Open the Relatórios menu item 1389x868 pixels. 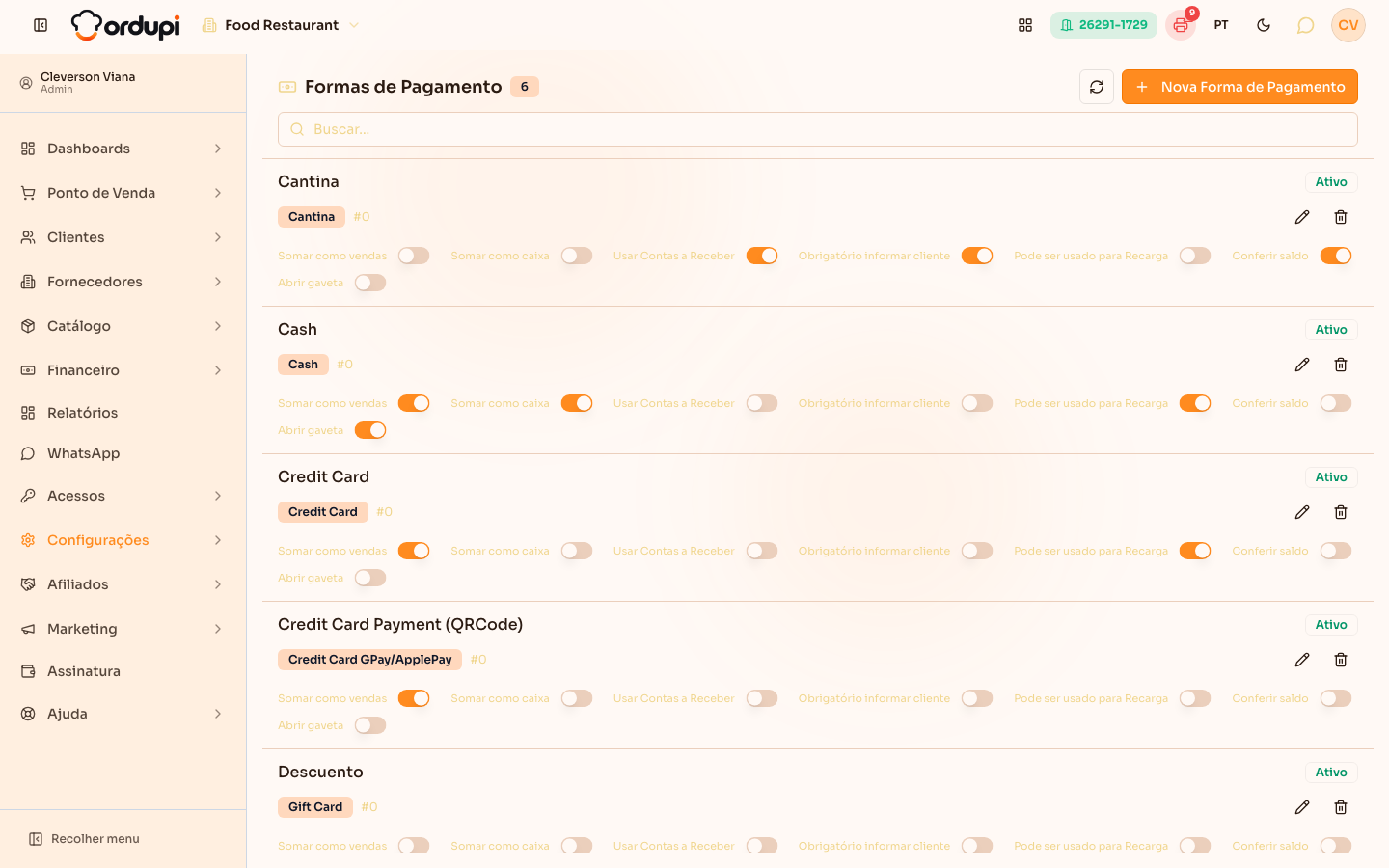pyautogui.click(x=123, y=413)
